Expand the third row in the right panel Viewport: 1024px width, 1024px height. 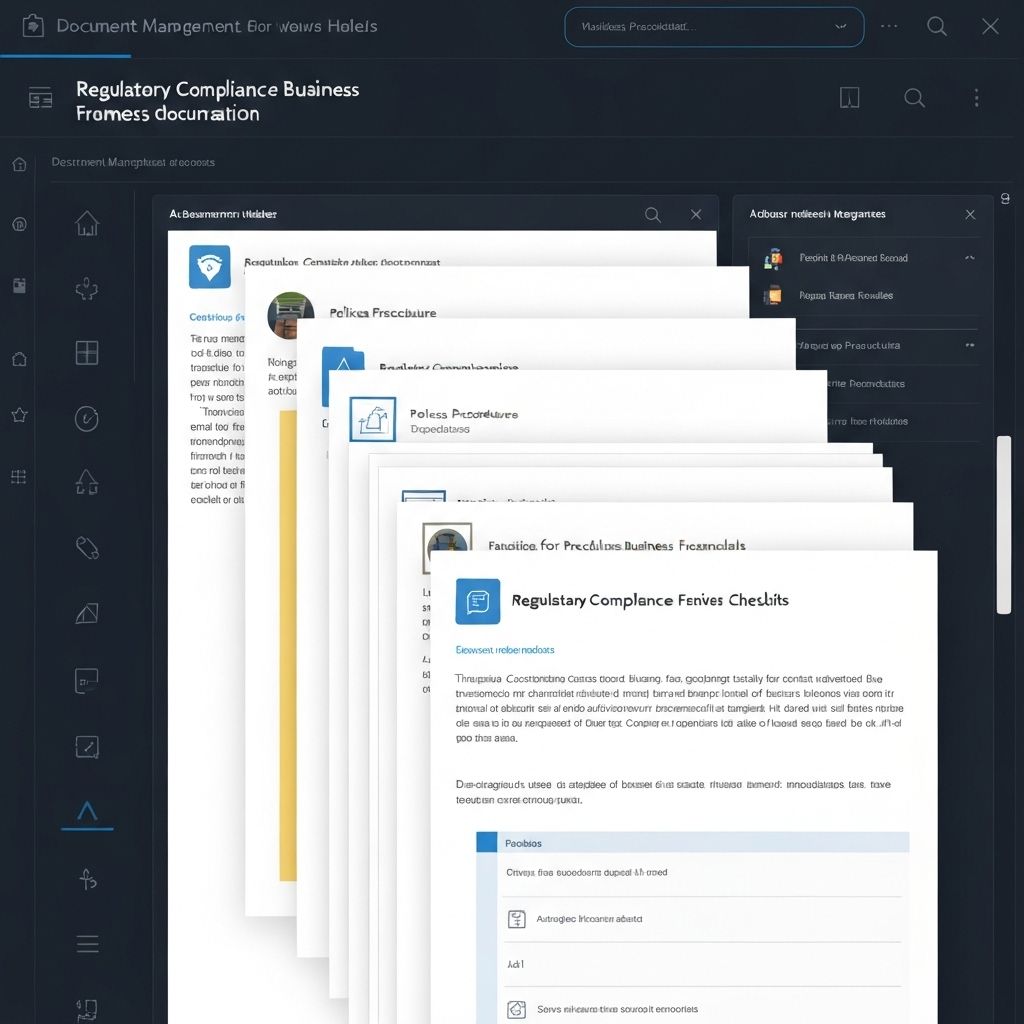pos(968,345)
